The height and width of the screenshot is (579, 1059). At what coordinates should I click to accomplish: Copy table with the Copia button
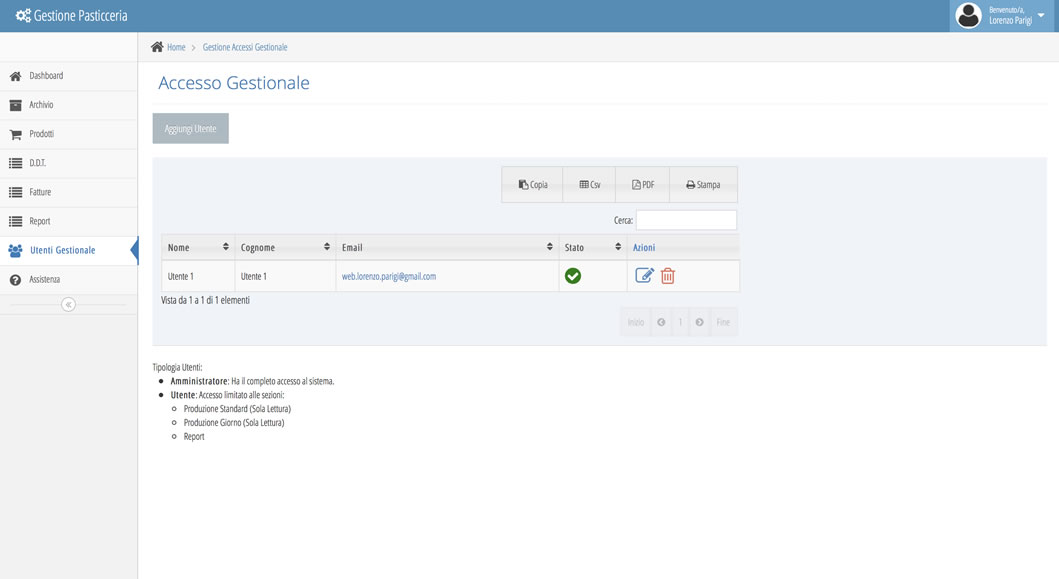click(x=532, y=185)
